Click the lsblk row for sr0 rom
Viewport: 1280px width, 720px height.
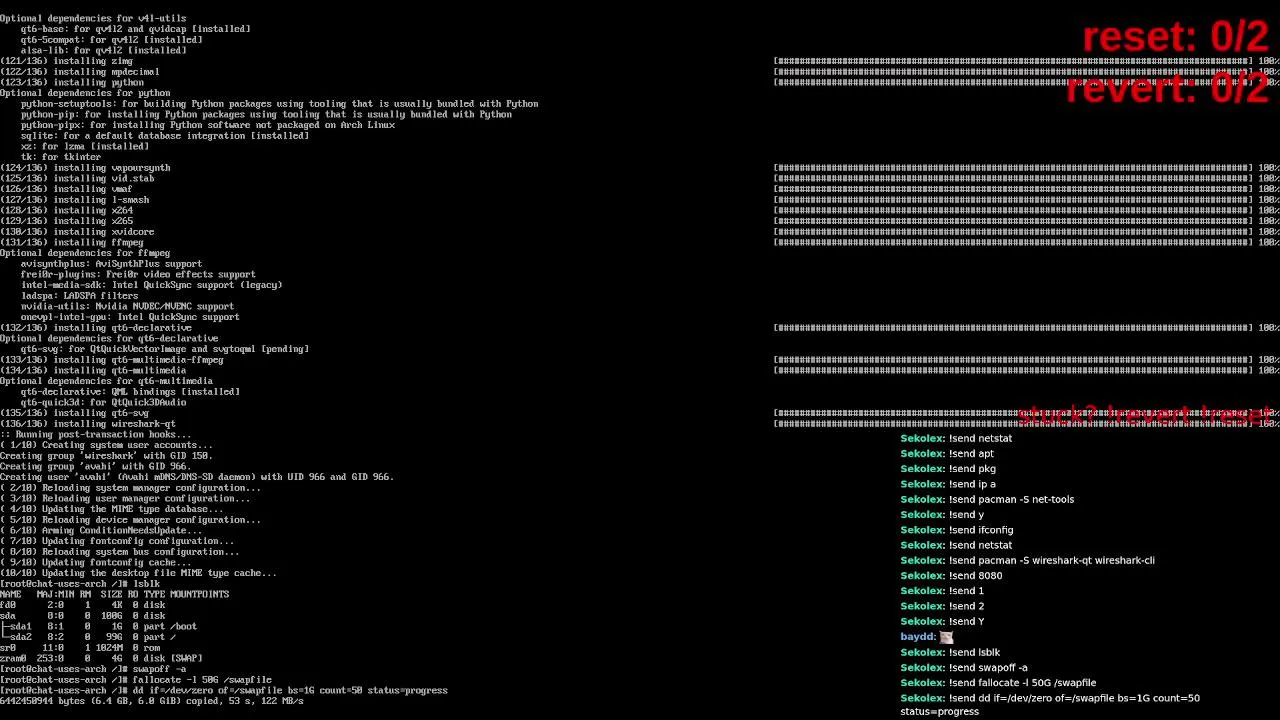click(x=80, y=648)
